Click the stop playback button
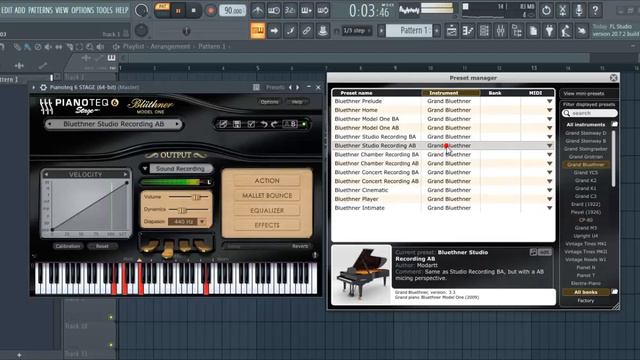The width and height of the screenshot is (640, 360). [x=193, y=11]
